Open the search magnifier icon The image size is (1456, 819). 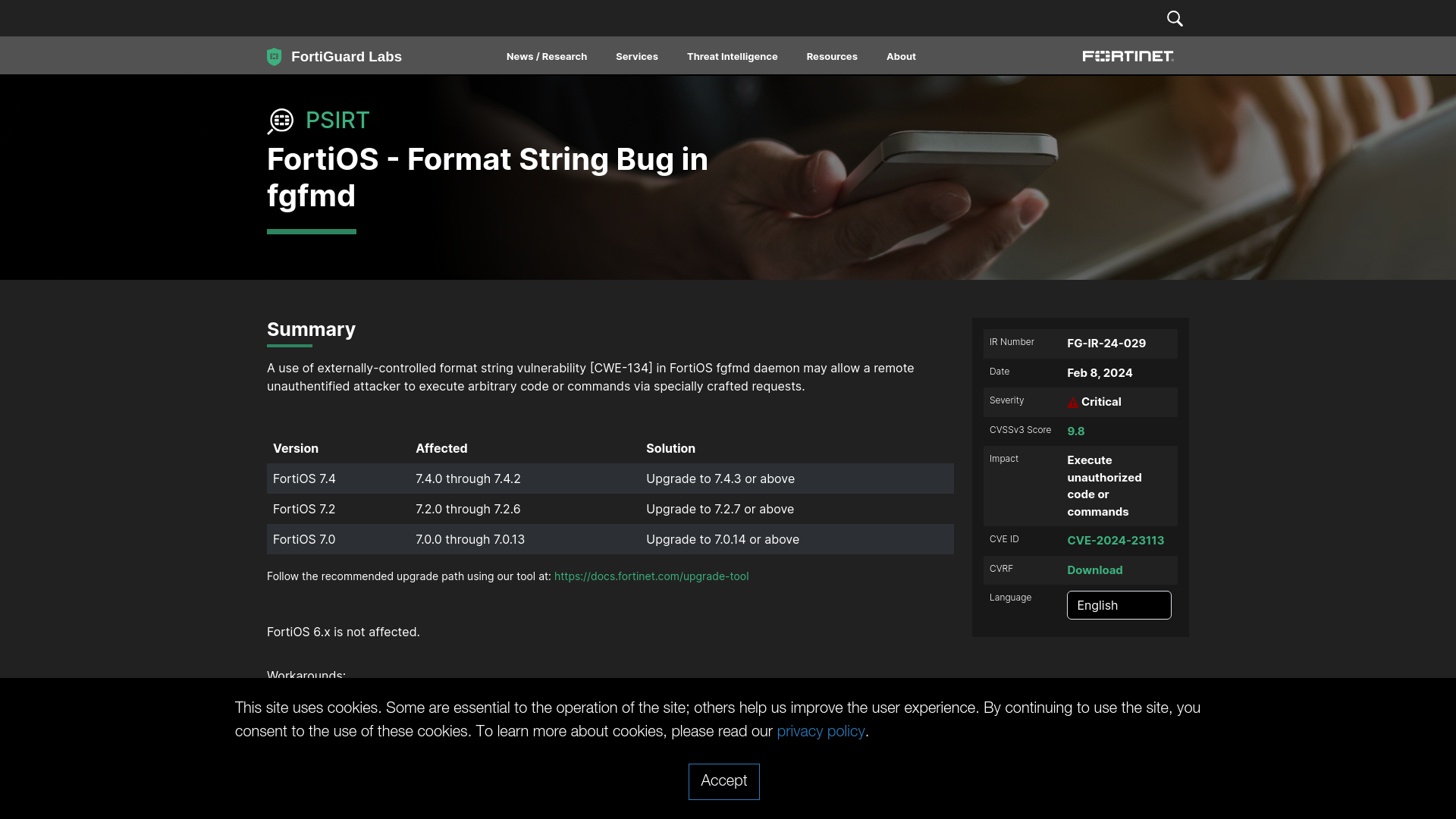tap(1175, 18)
